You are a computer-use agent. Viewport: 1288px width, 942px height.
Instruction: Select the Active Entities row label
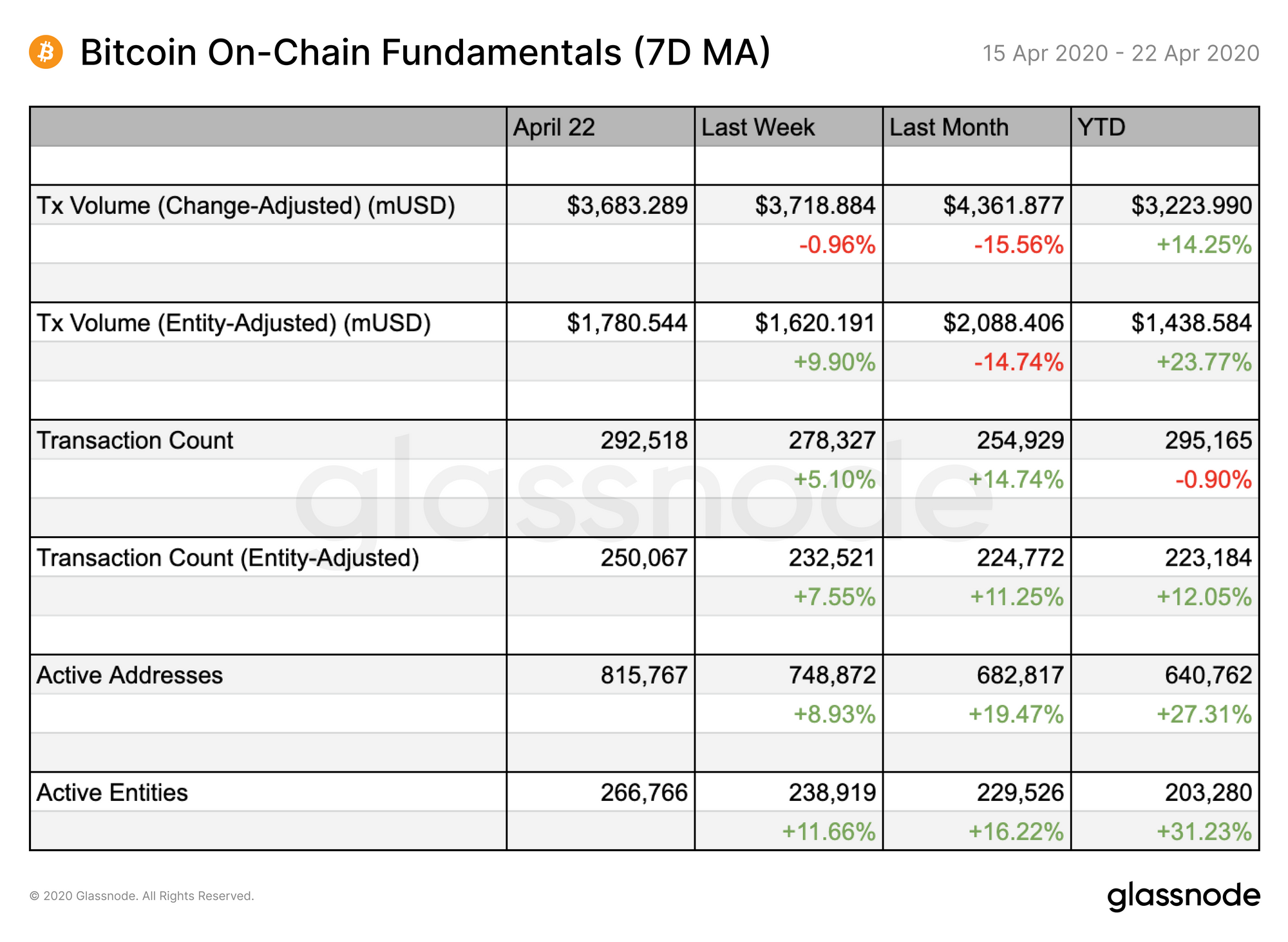pos(112,792)
